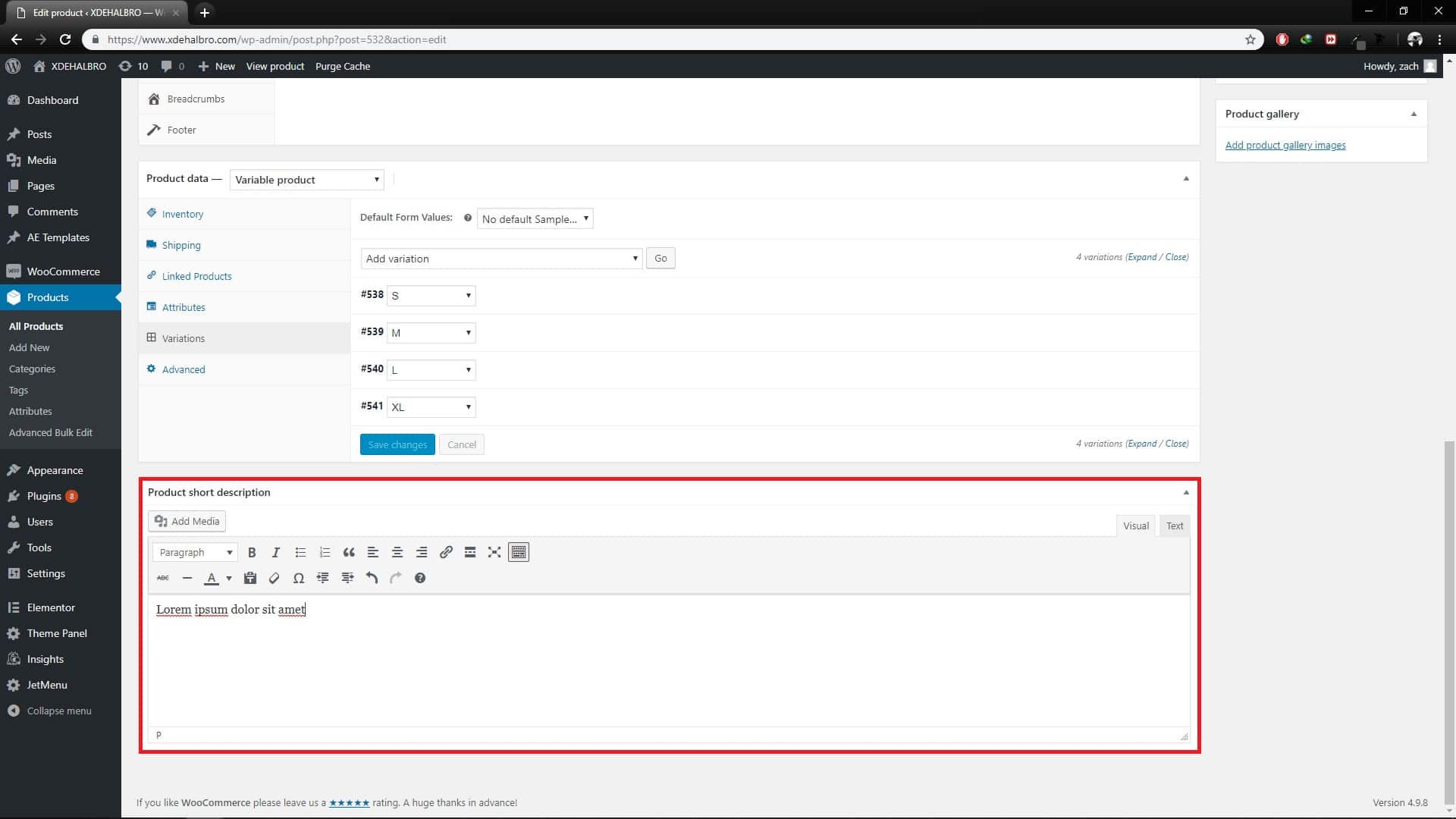Viewport: 1456px width, 819px height.
Task: Open the product type Variable product dropdown
Action: pos(306,180)
